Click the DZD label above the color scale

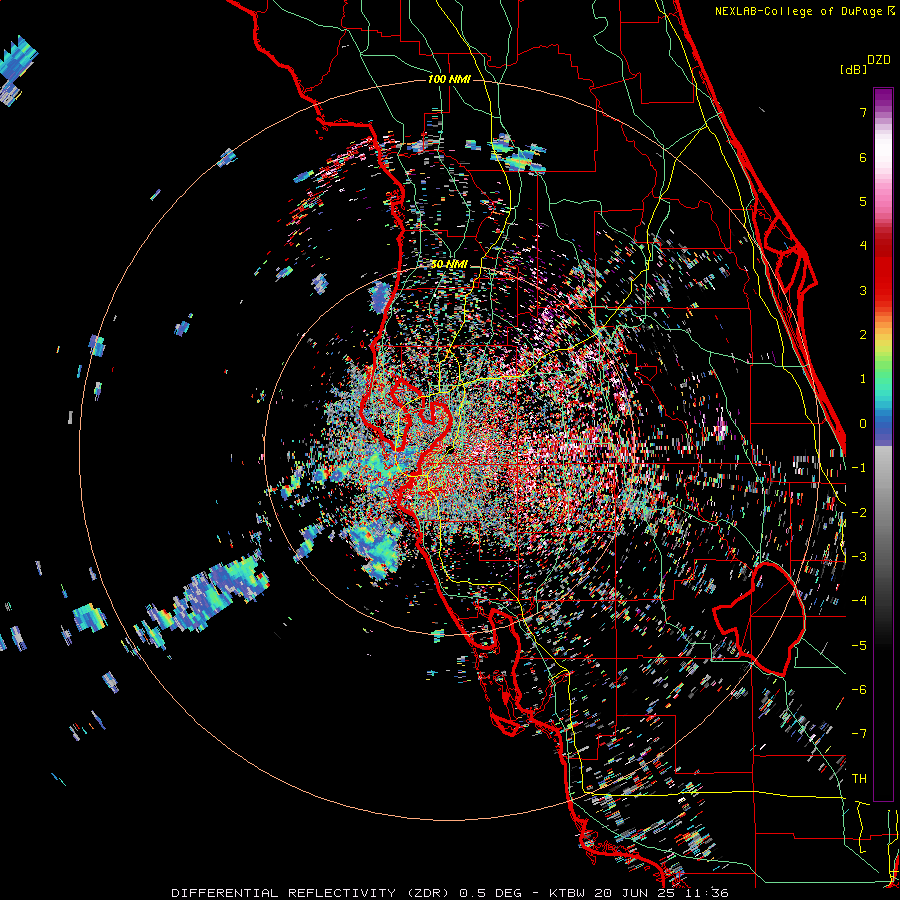[879, 60]
